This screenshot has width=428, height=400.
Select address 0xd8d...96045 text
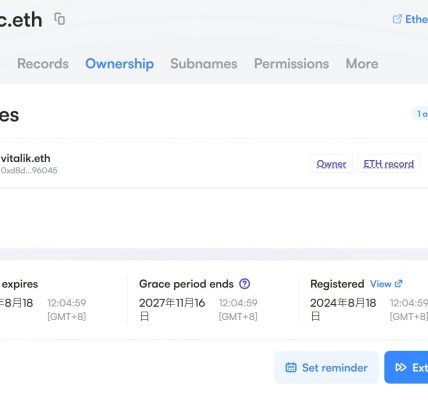click(29, 170)
